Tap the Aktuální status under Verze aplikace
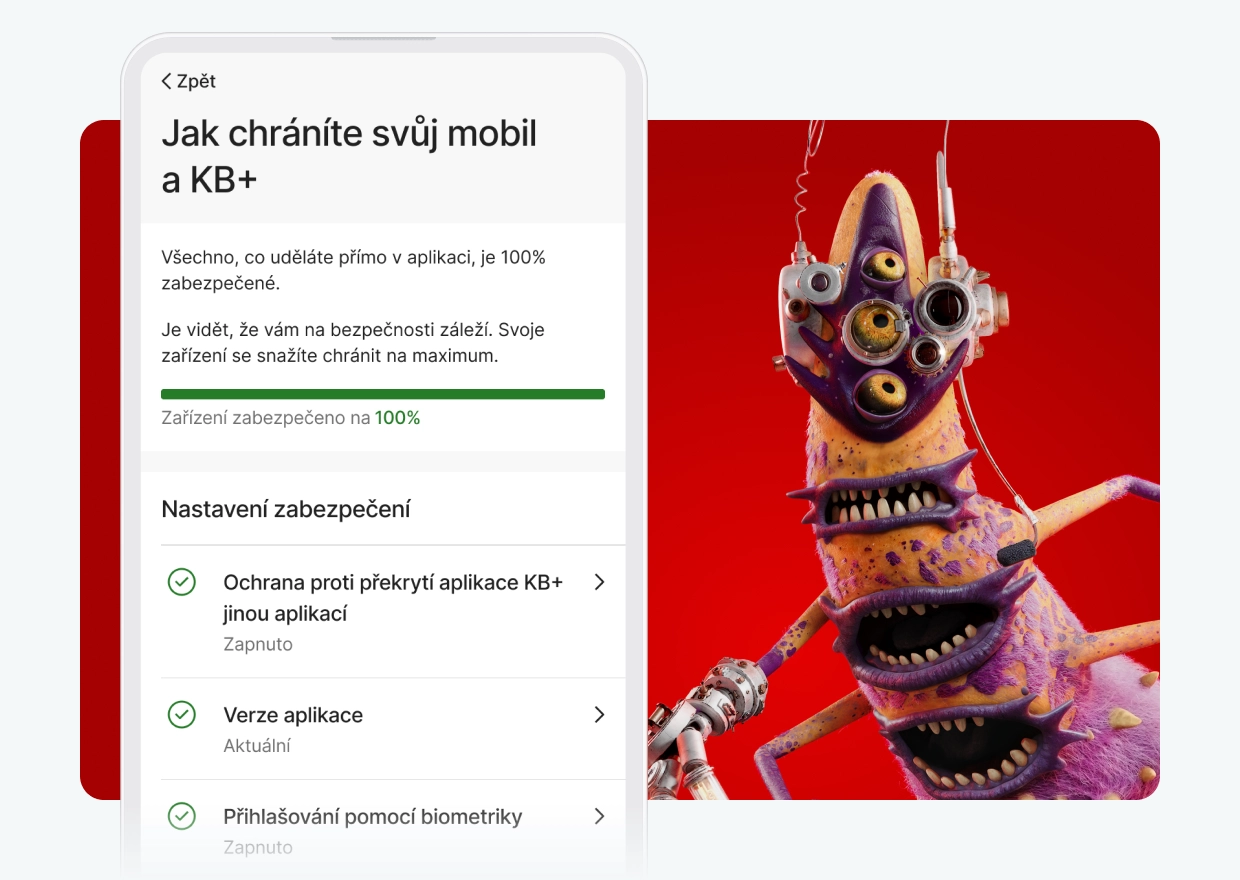 point(257,745)
